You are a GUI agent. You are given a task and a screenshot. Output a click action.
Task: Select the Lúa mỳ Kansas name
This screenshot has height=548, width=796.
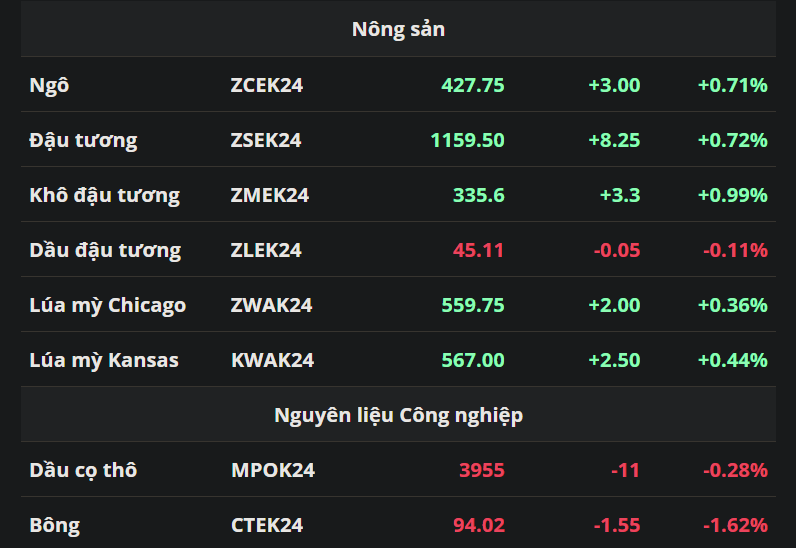pos(104,360)
